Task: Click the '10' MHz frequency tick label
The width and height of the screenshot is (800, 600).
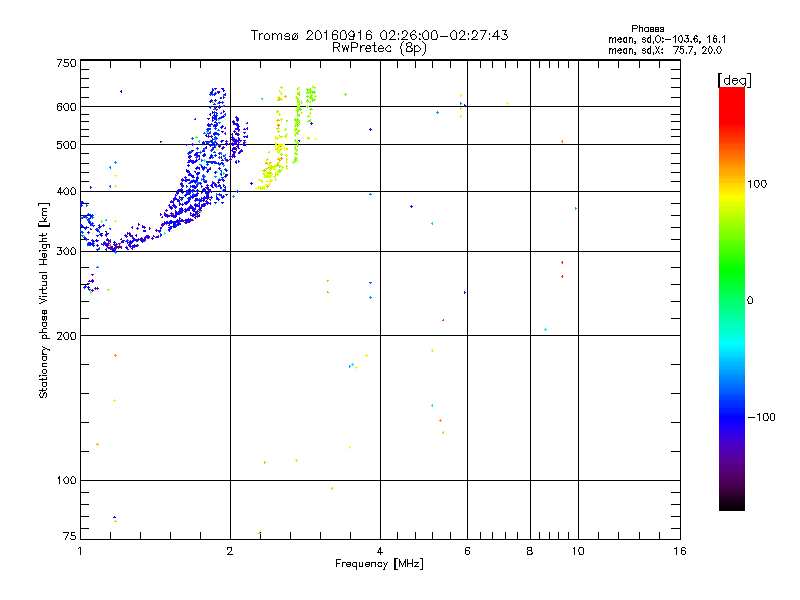Action: tap(578, 551)
